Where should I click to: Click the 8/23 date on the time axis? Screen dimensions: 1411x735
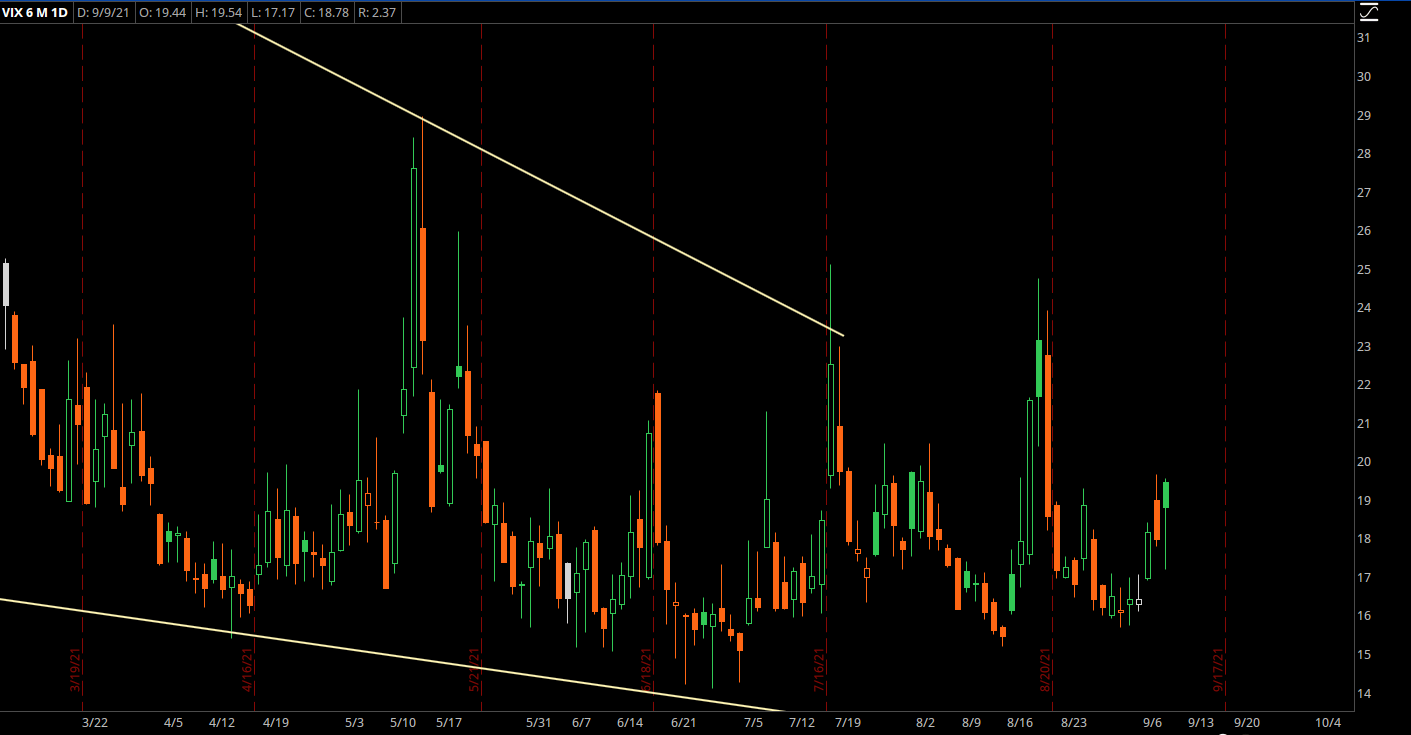[1074, 722]
